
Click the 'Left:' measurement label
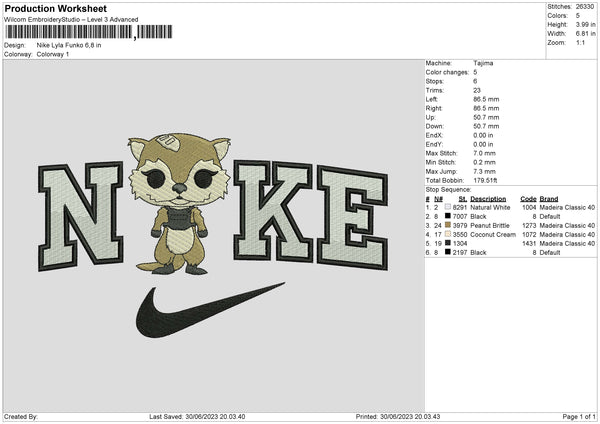pos(432,99)
